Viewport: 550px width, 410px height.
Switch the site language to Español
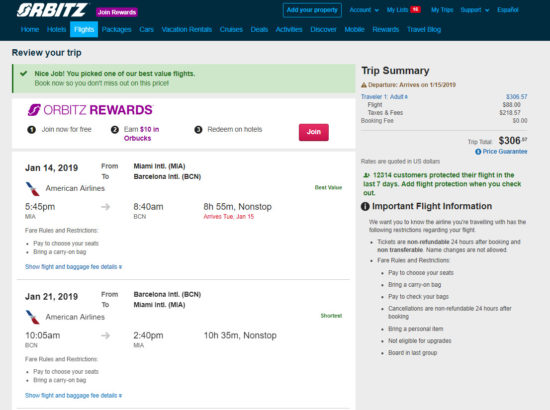[x=508, y=10]
